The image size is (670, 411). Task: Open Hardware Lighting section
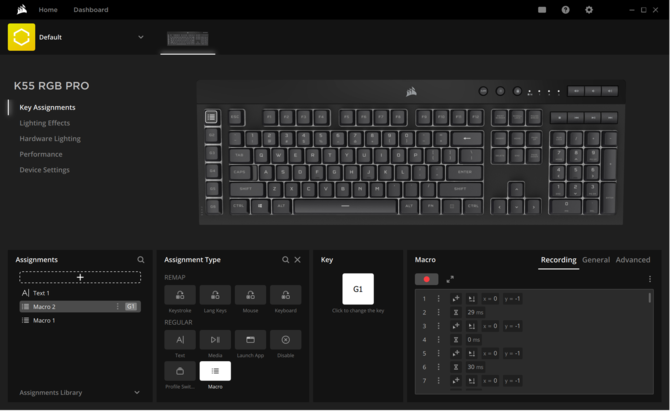click(x=50, y=138)
